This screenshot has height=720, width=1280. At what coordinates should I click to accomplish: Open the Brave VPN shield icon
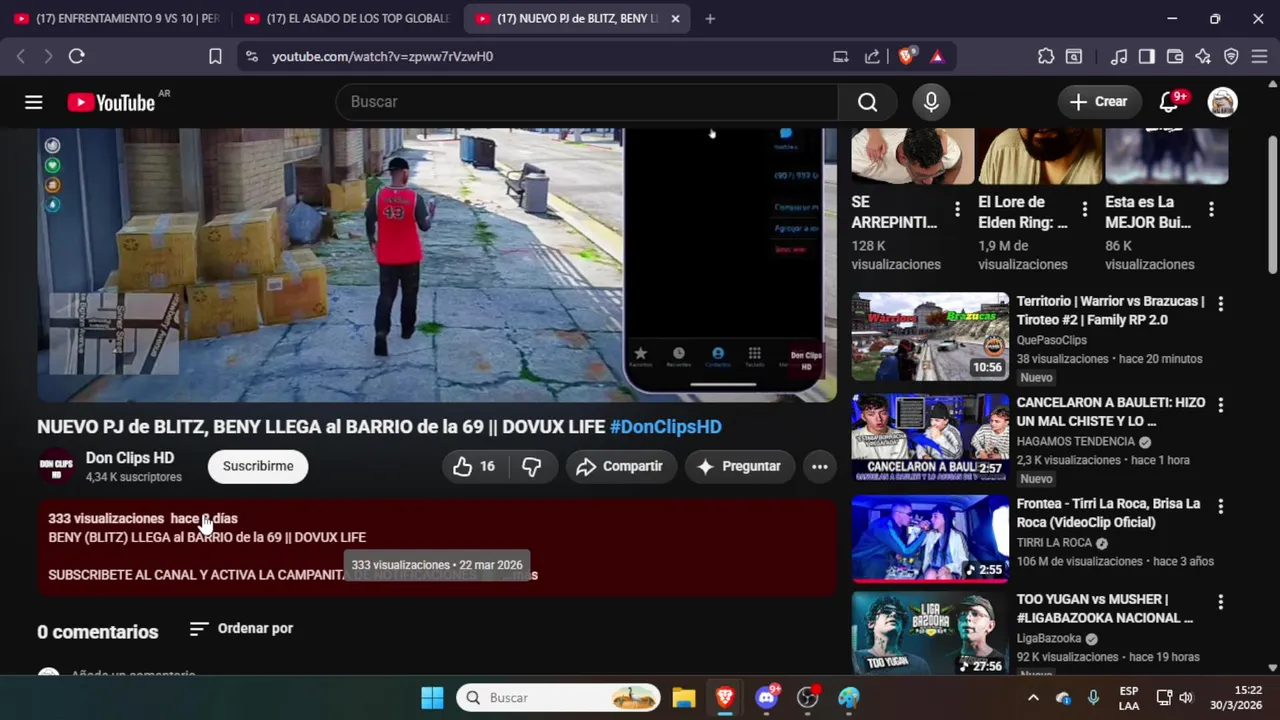point(1231,57)
